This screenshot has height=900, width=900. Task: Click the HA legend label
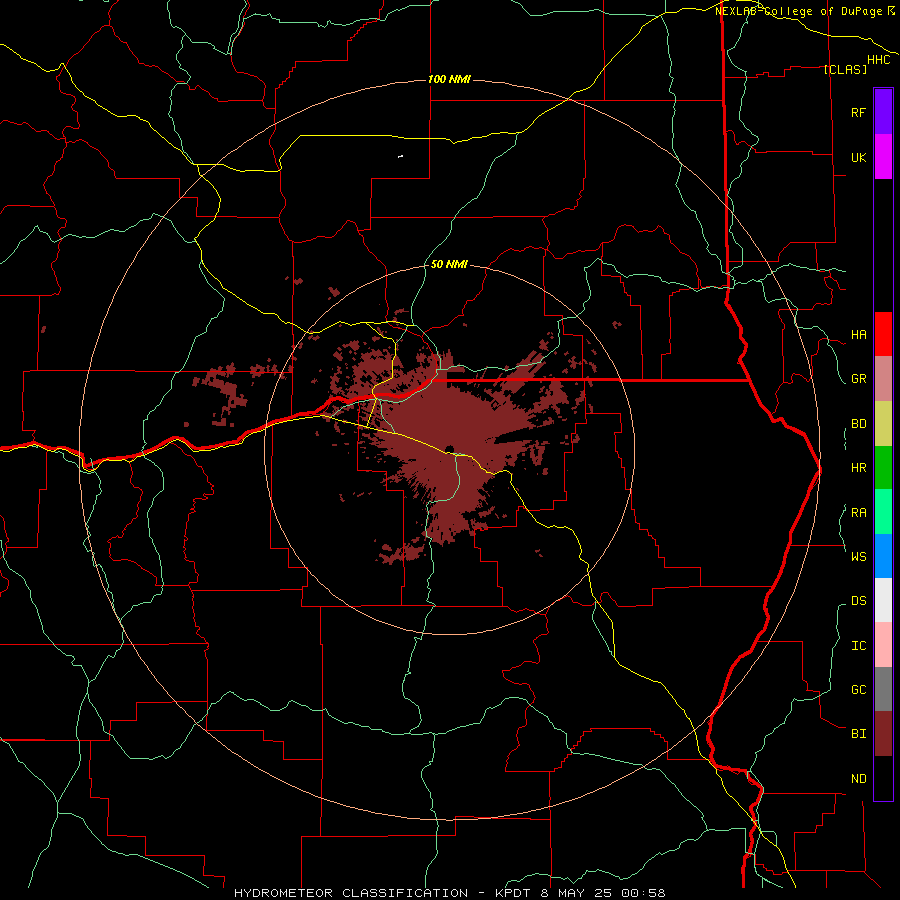point(858,335)
